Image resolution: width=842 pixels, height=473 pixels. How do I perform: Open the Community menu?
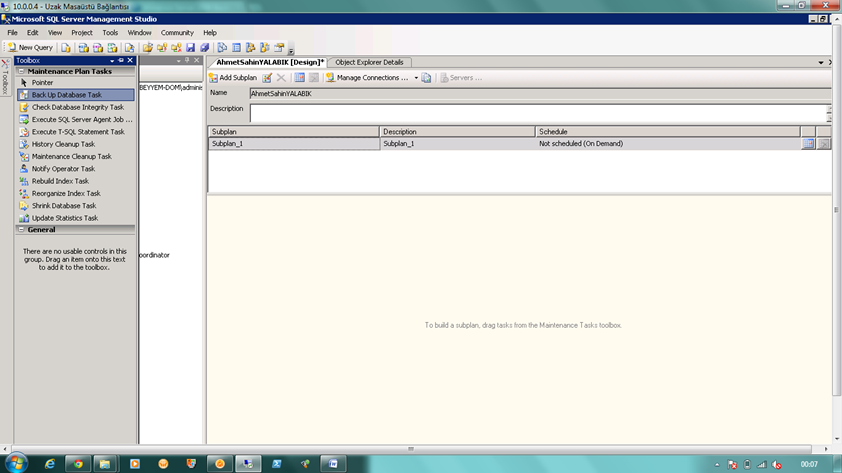point(177,33)
